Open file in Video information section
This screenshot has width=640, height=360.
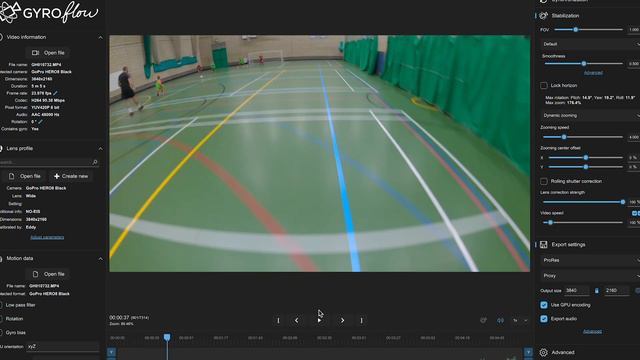tap(48, 53)
